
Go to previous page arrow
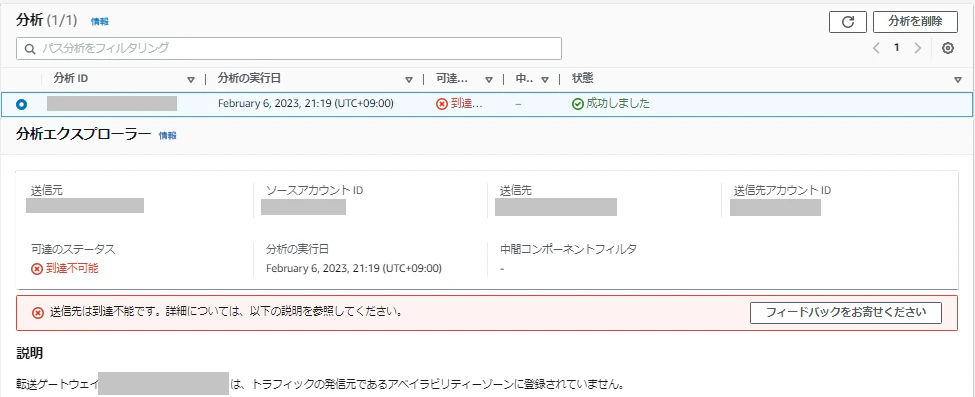point(876,48)
